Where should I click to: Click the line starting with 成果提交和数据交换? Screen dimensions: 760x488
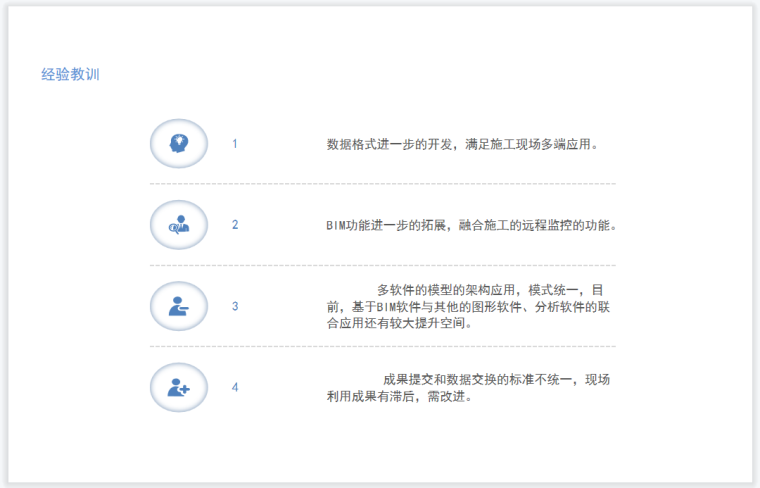click(x=496, y=379)
